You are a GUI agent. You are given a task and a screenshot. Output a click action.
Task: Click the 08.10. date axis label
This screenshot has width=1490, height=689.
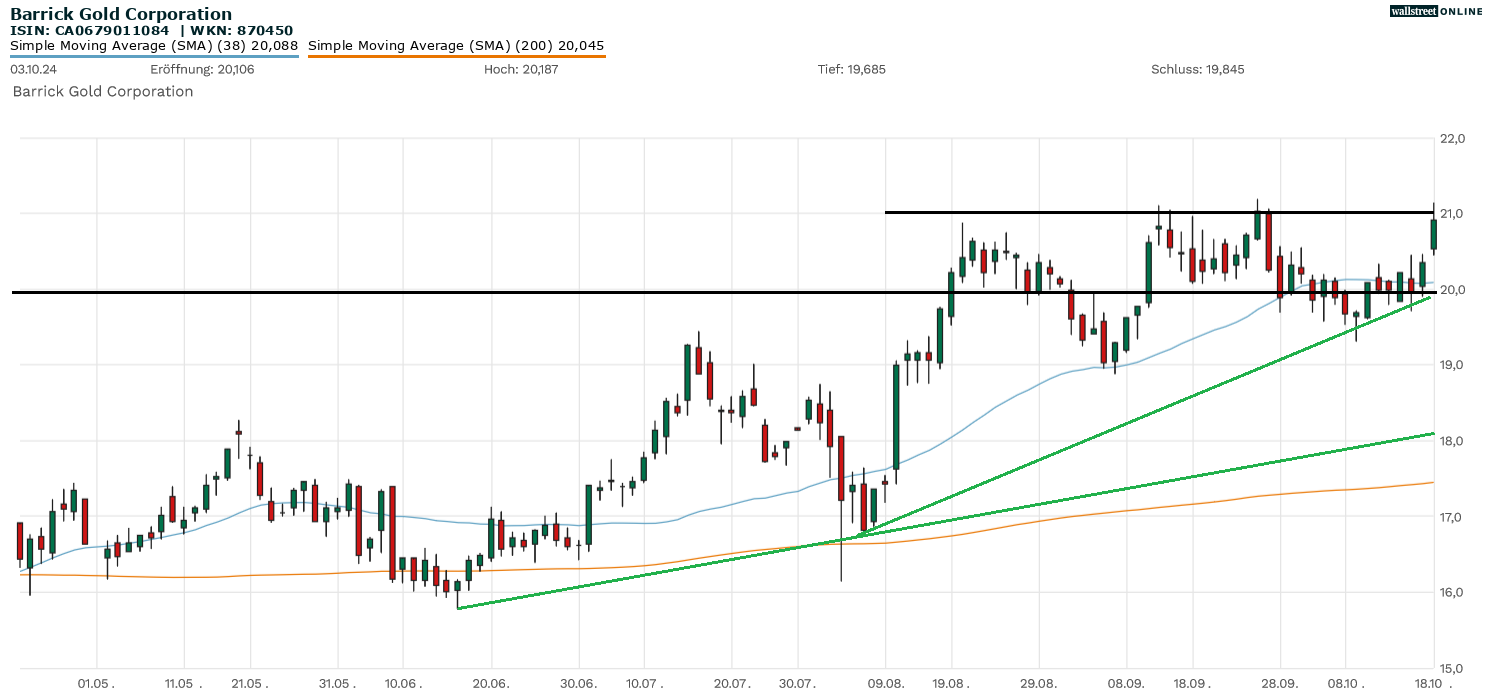1345,682
